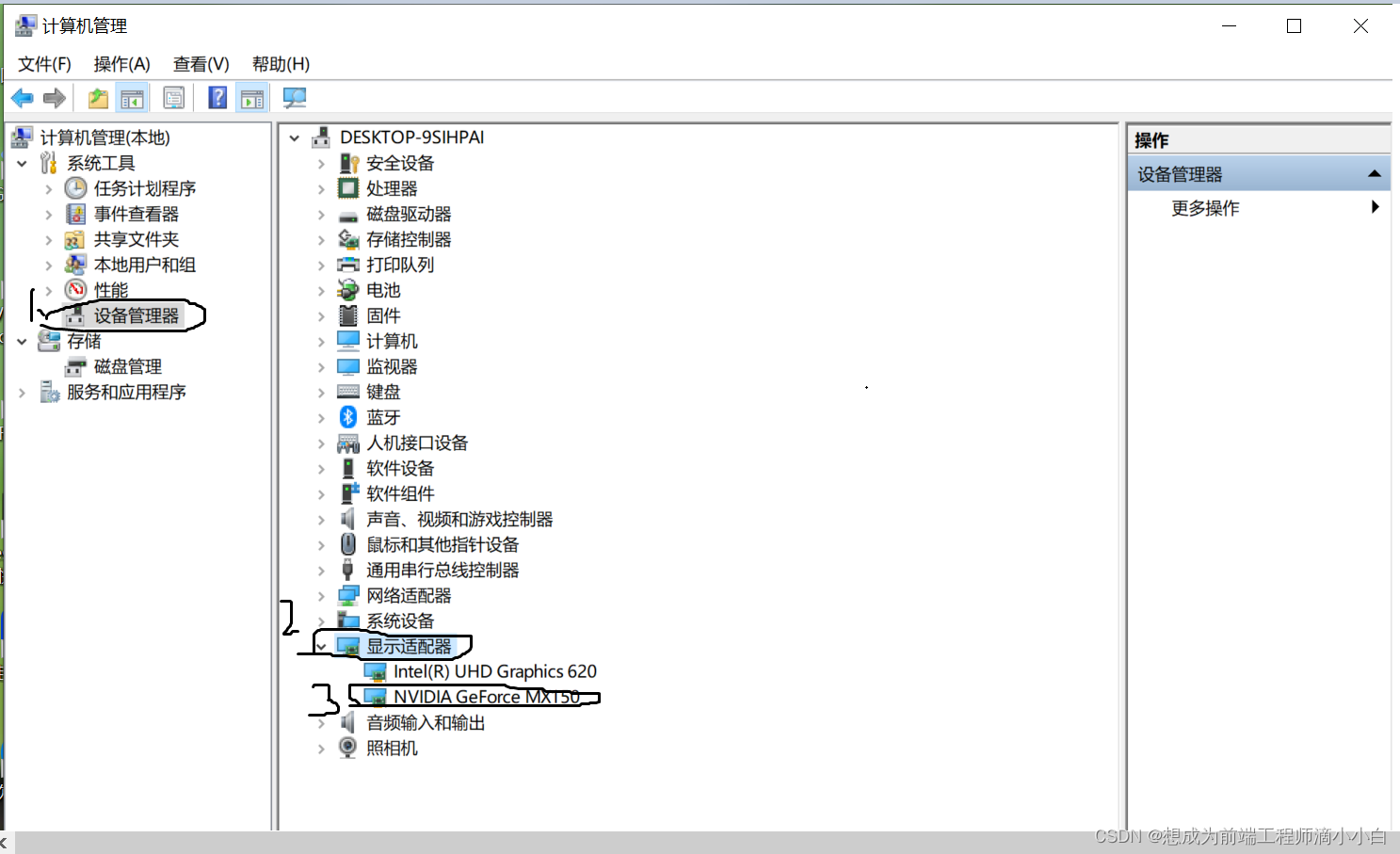This screenshot has width=1400, height=854.
Task: Click the scan for hardware changes icon
Action: coord(294,97)
